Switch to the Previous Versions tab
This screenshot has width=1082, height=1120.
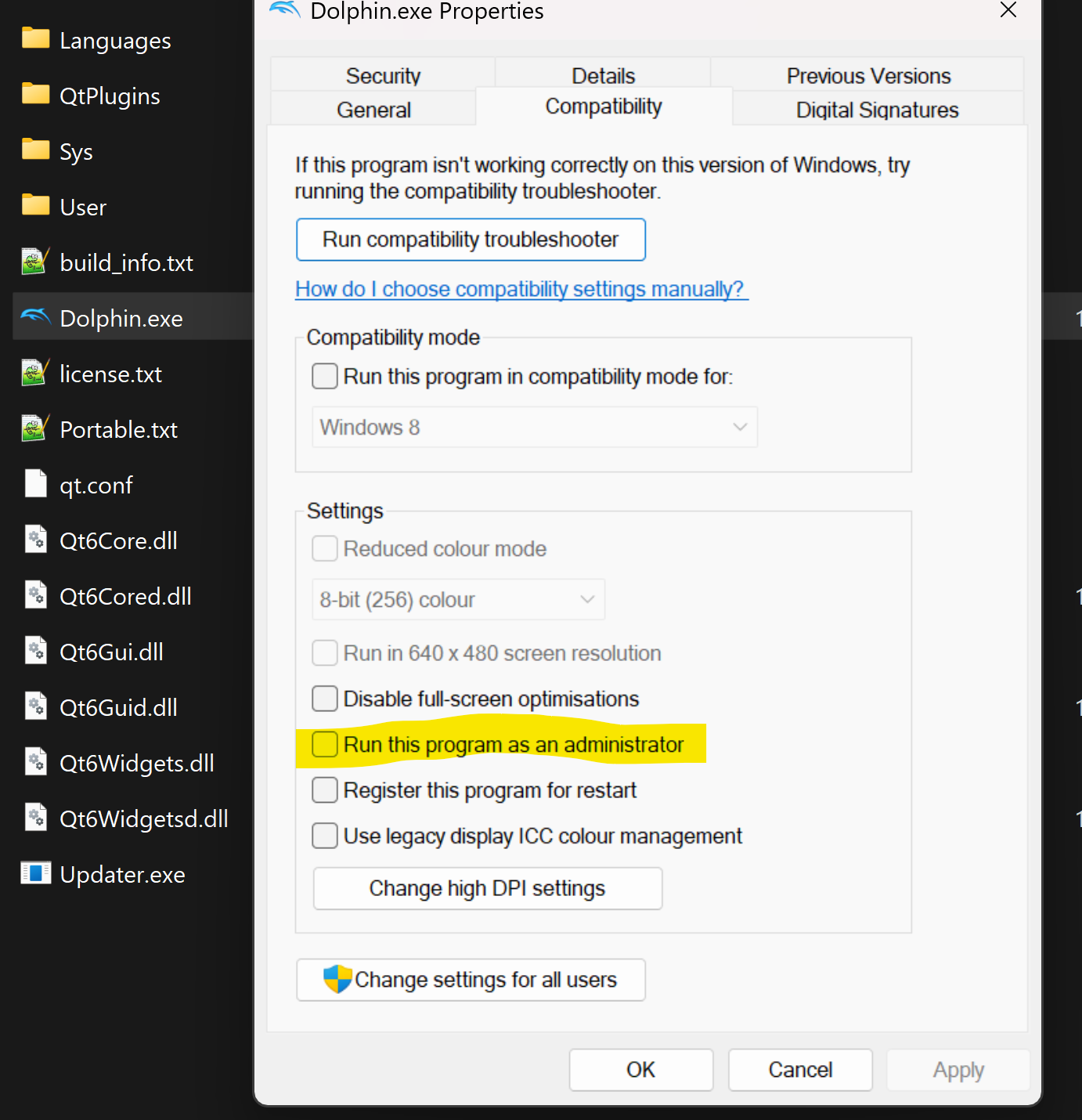(x=868, y=75)
